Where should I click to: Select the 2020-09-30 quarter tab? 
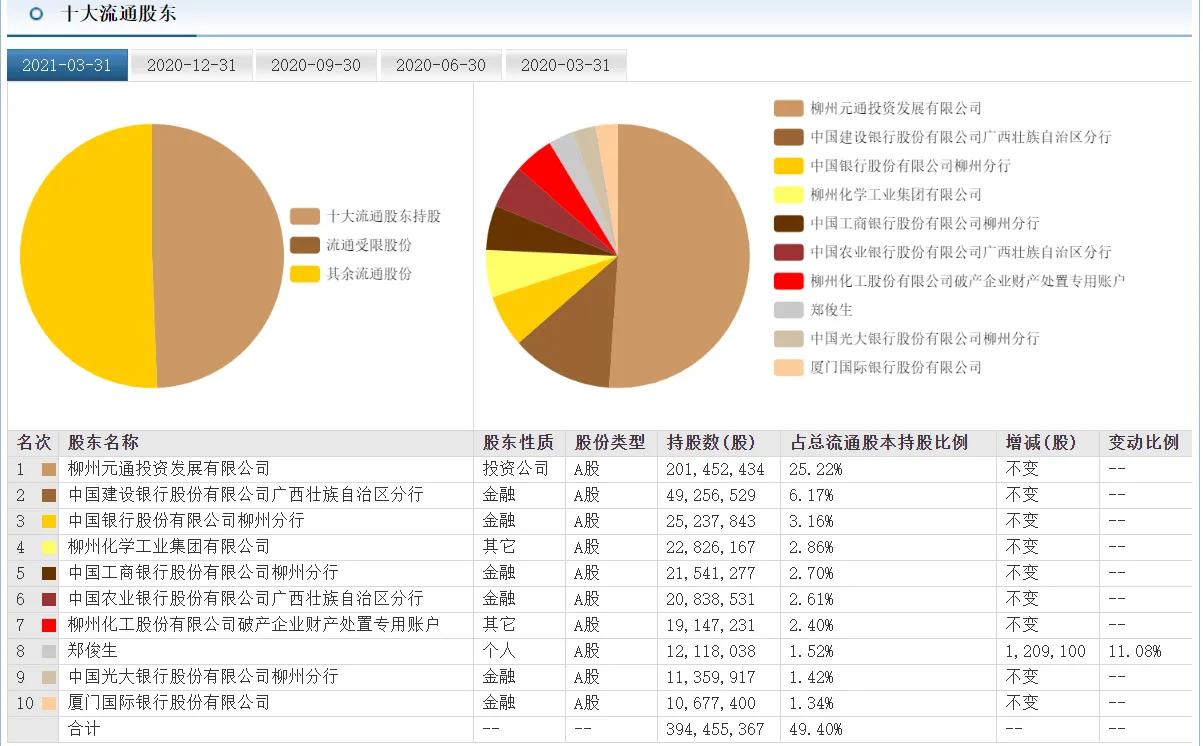point(315,64)
